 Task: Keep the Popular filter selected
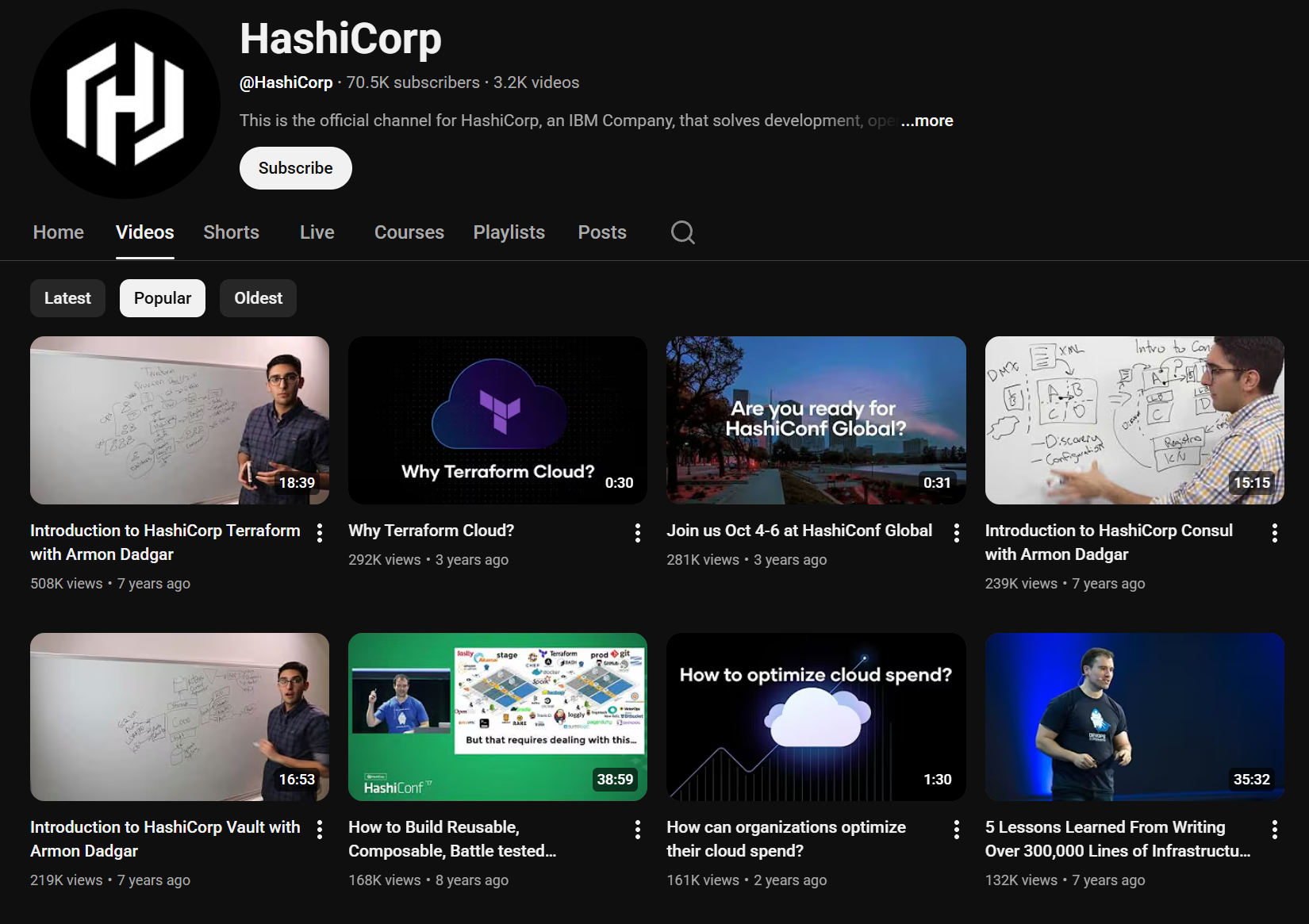click(162, 297)
